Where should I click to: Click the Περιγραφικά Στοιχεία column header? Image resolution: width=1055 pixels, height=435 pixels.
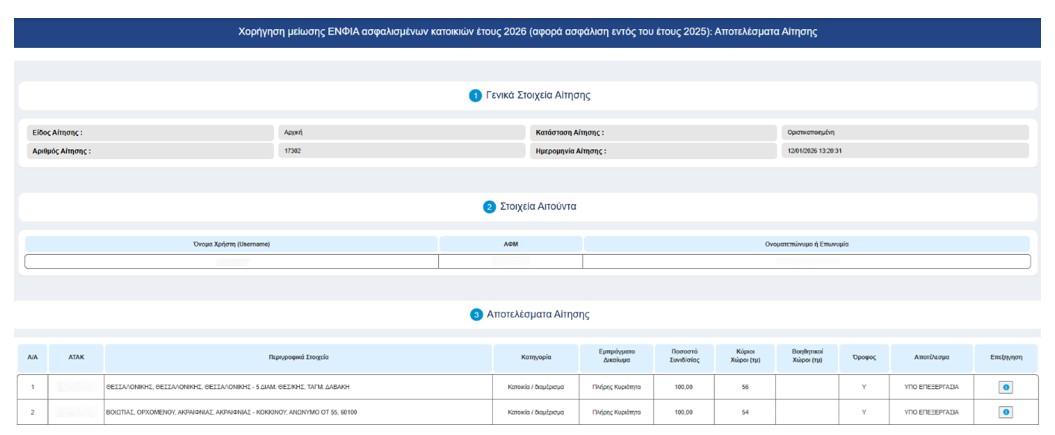click(299, 357)
